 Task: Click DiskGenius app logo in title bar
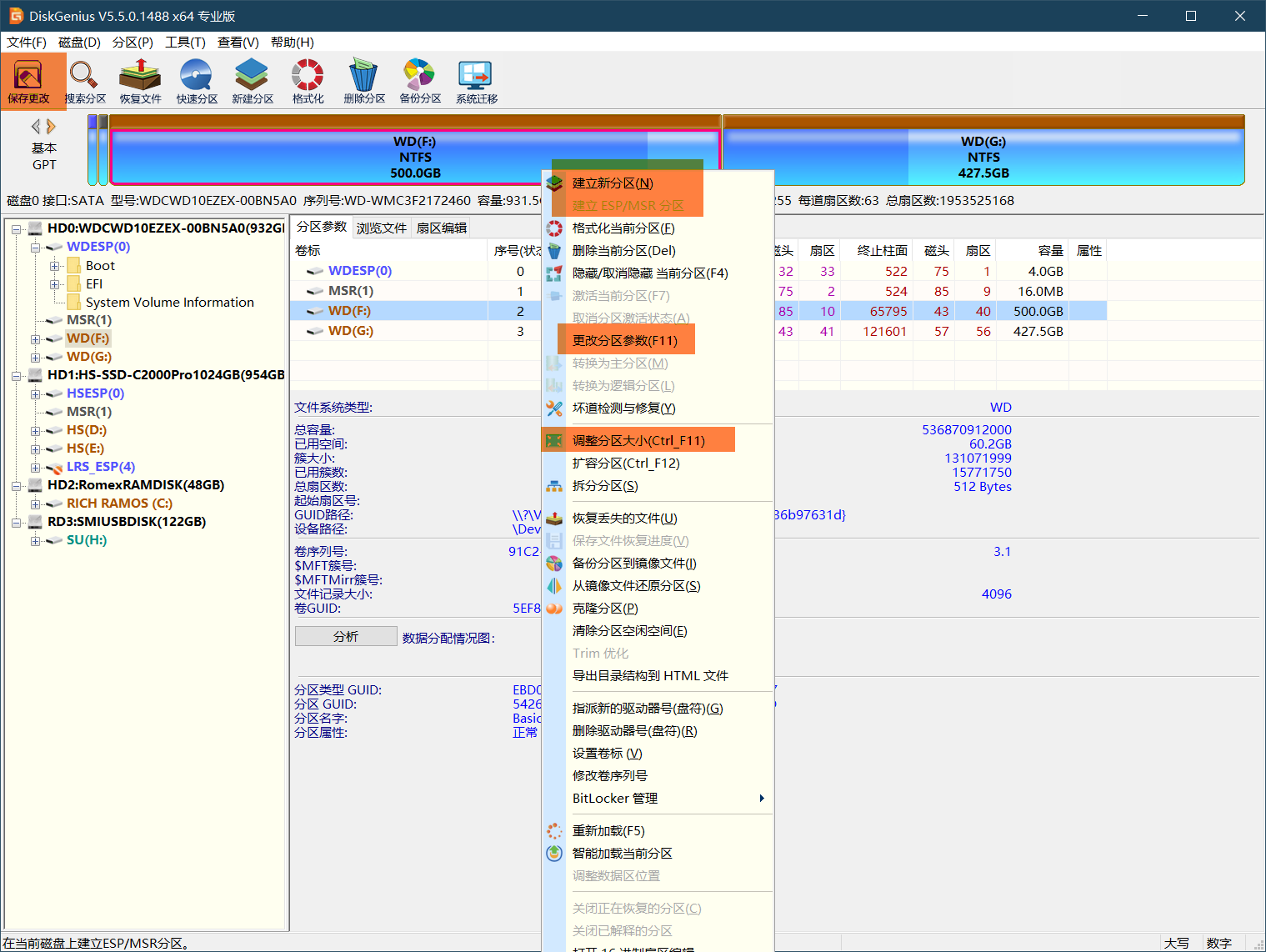(15, 16)
